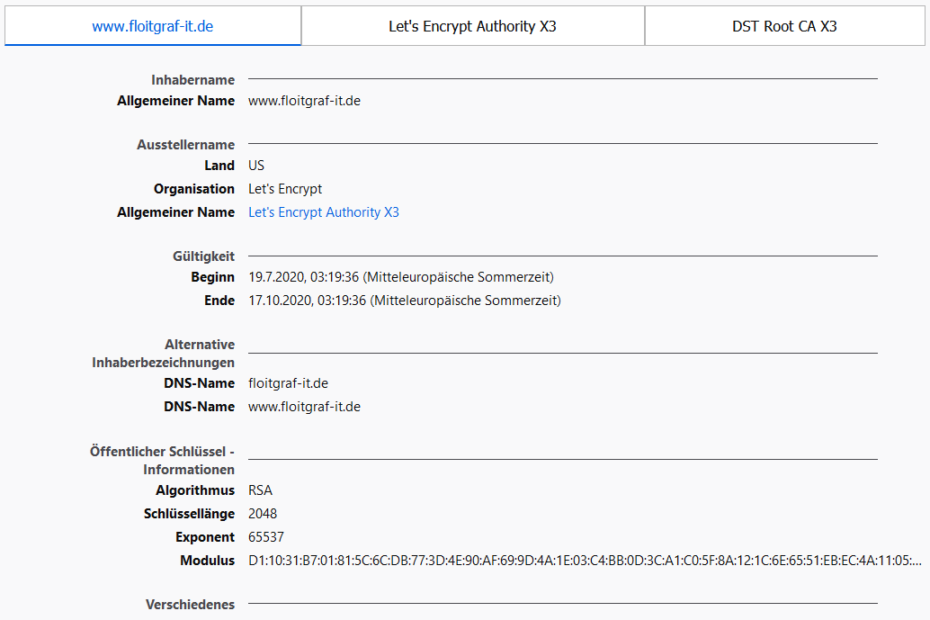The image size is (930, 620).
Task: Select the key length value 2048
Action: click(x=263, y=514)
